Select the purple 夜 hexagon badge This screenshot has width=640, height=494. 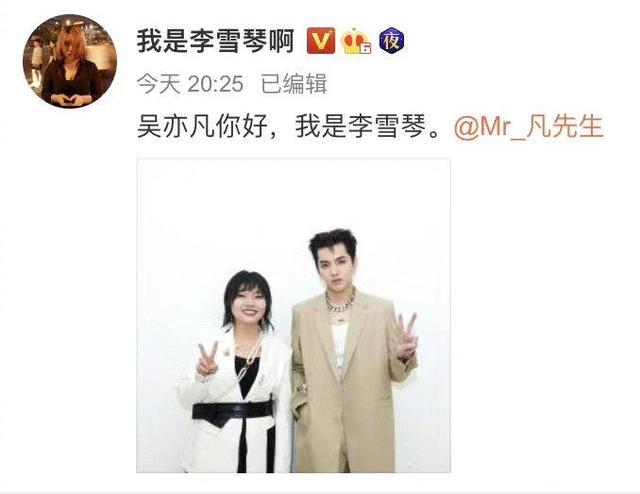coord(392,41)
